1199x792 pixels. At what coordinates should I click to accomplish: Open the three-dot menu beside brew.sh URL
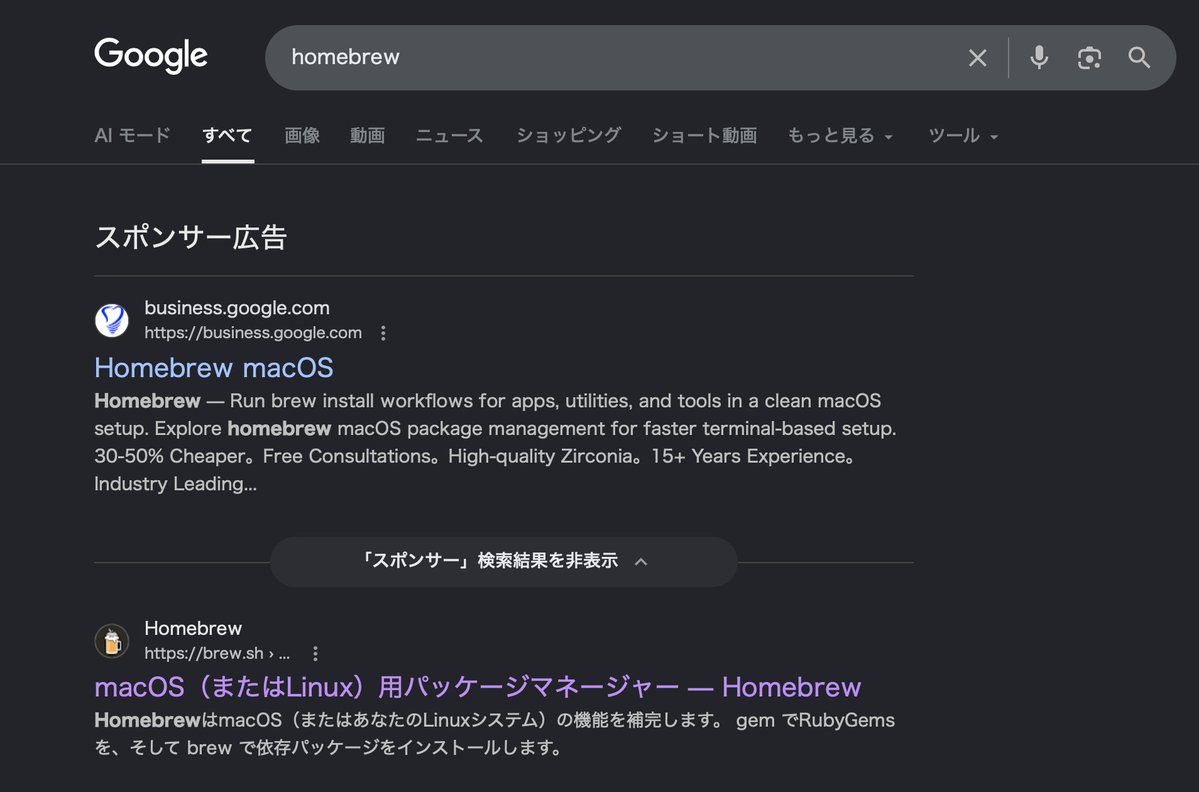click(315, 653)
